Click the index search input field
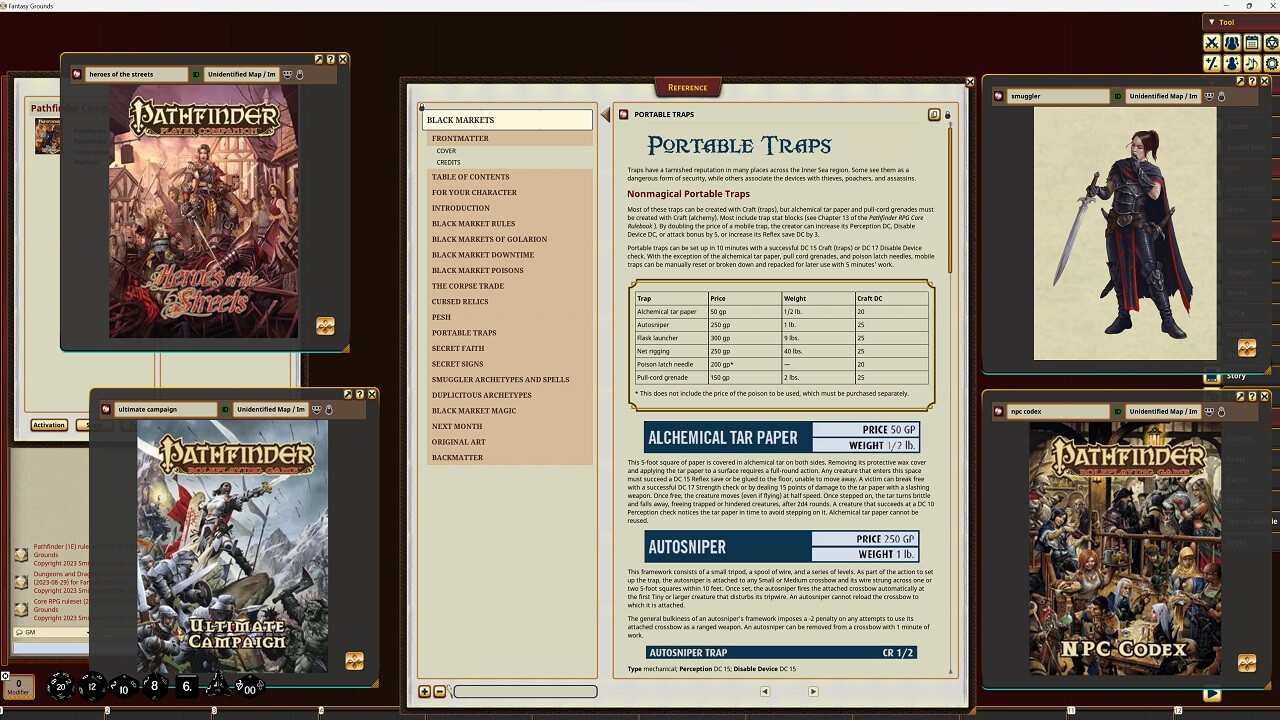Viewport: 1280px width, 720px height. coord(525,691)
